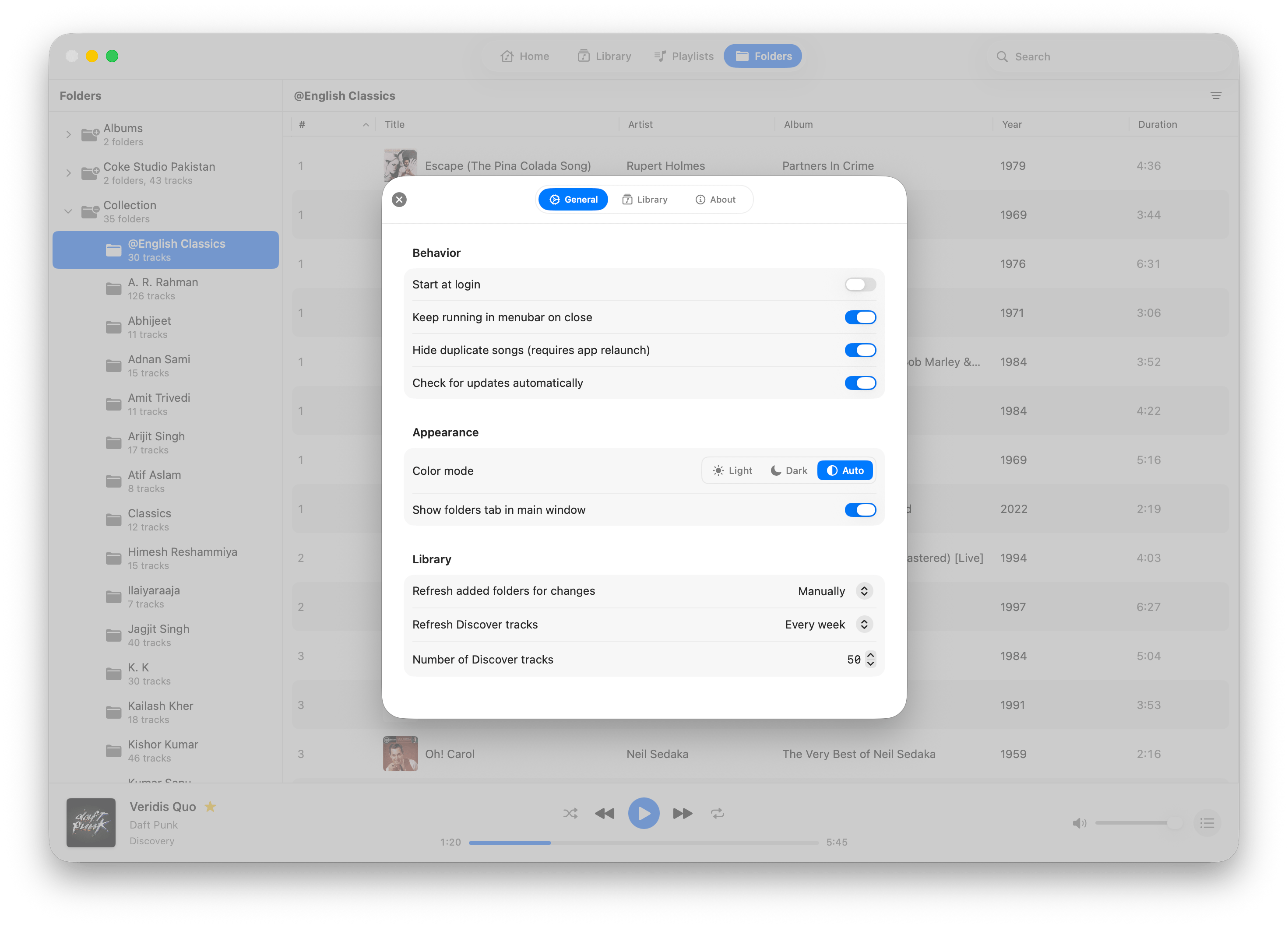Click the shuffle icon in player bar

[570, 814]
